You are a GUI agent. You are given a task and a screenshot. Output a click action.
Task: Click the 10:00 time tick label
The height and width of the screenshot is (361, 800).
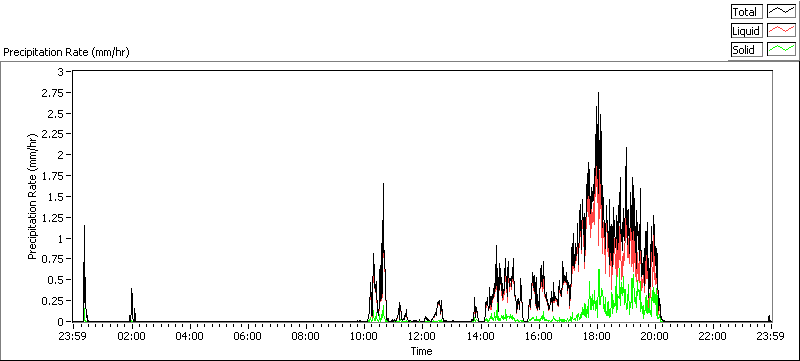[364, 336]
